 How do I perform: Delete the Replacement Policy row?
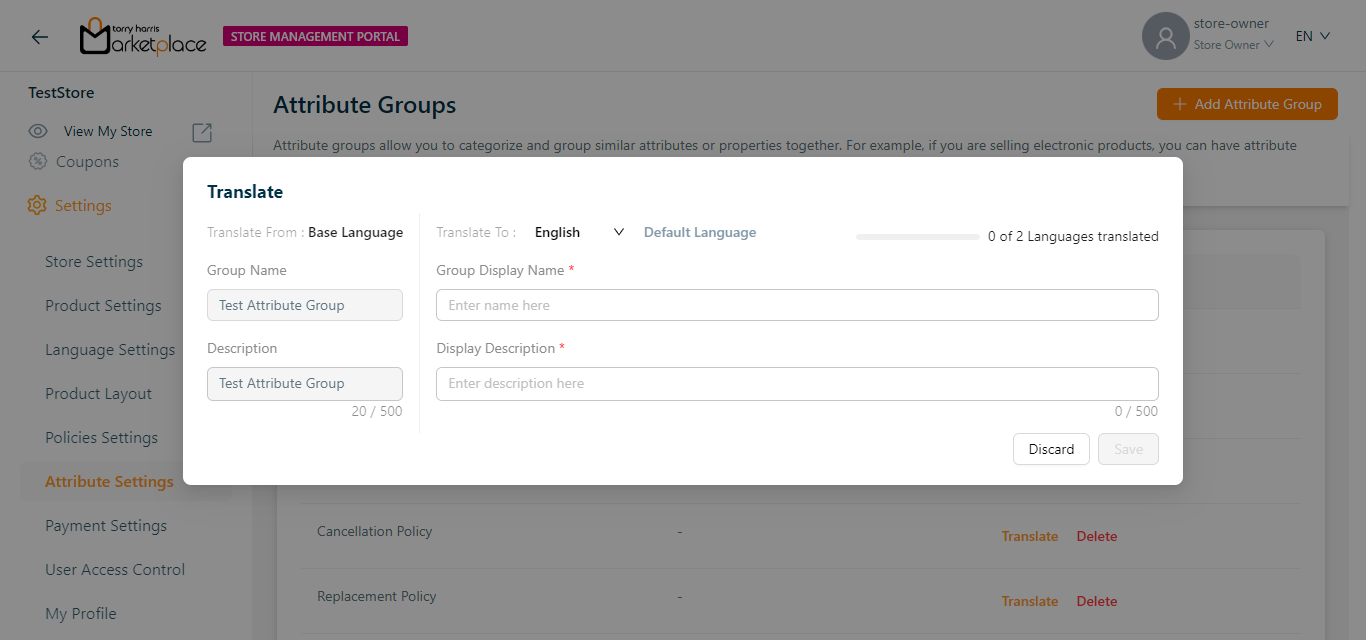tap(1096, 601)
